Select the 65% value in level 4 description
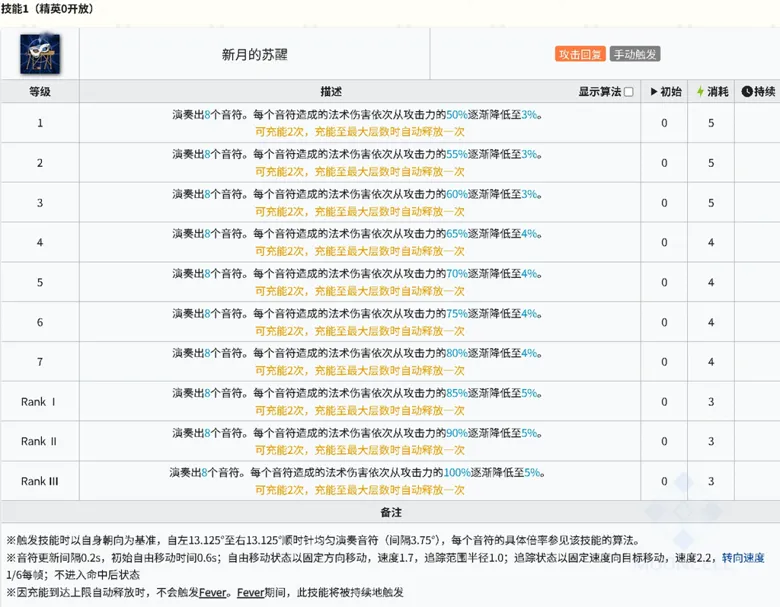 click(x=457, y=234)
